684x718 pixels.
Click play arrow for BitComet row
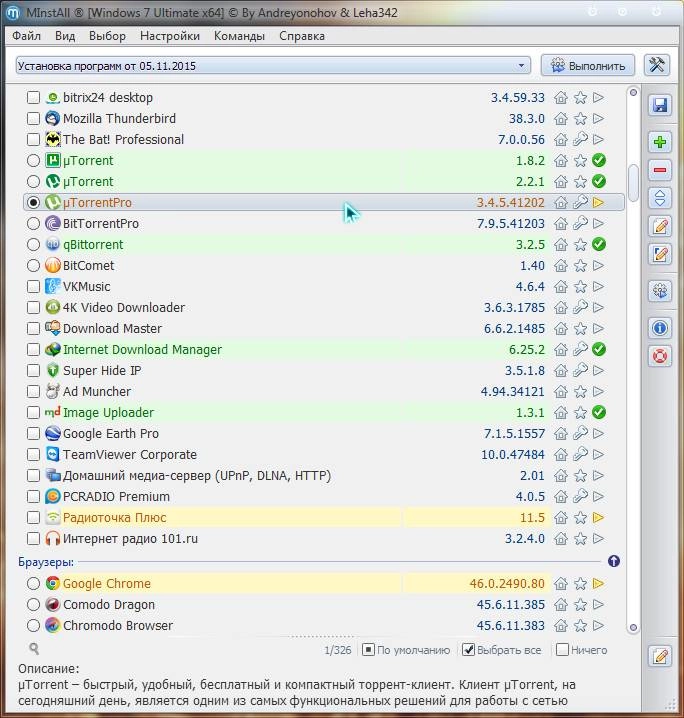click(598, 266)
